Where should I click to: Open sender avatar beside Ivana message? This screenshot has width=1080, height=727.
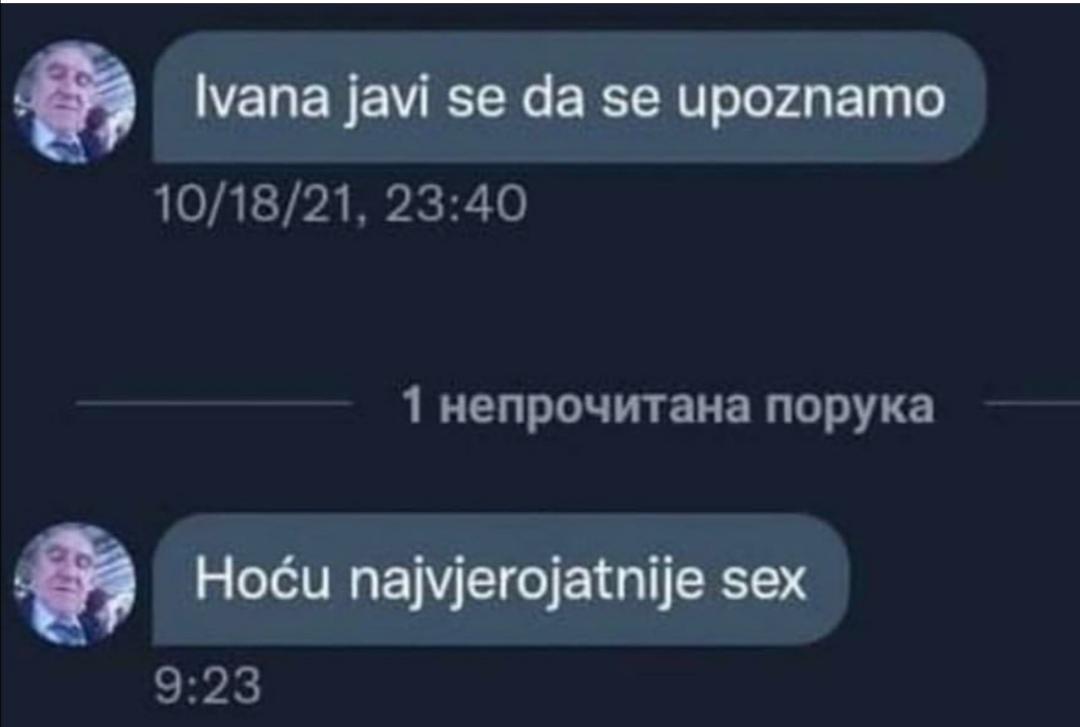coord(74,102)
